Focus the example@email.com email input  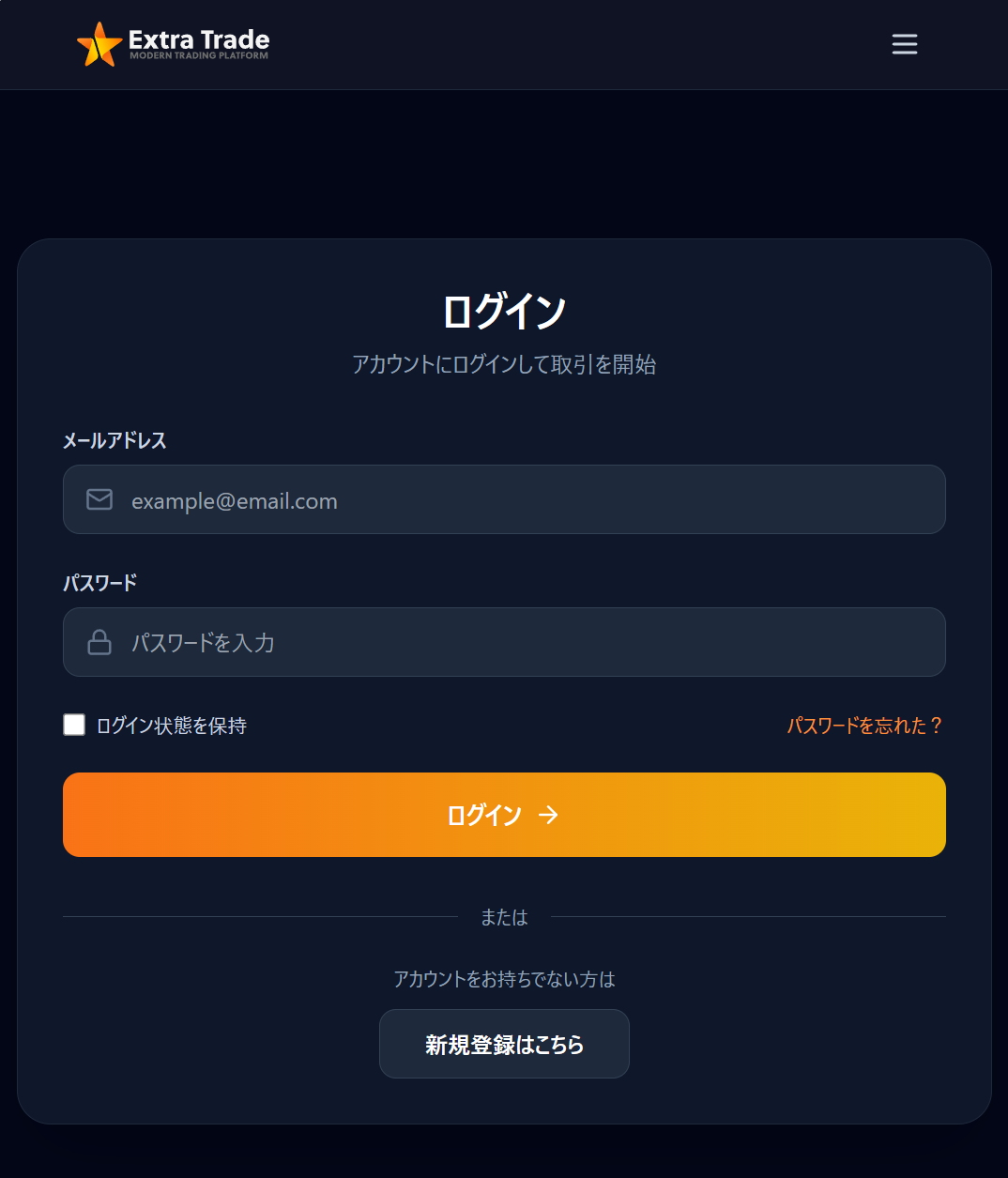pos(526,500)
